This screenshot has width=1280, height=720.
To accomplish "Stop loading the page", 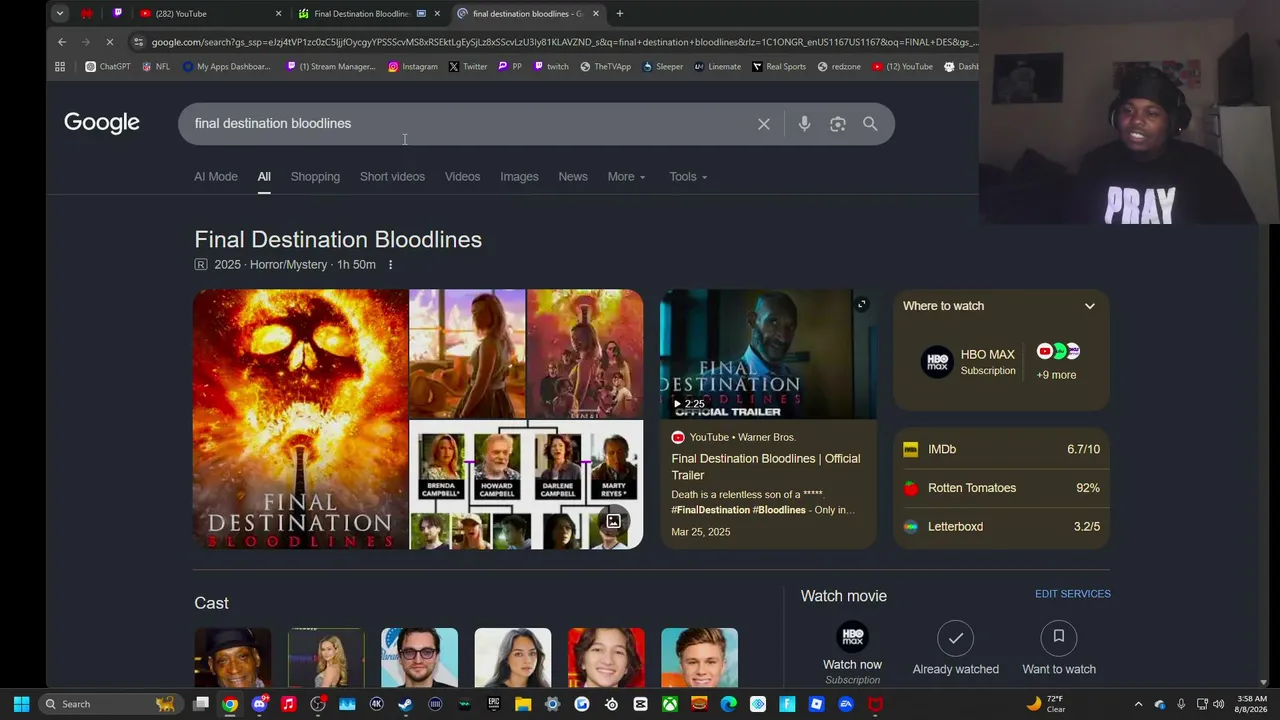I will (x=110, y=42).
